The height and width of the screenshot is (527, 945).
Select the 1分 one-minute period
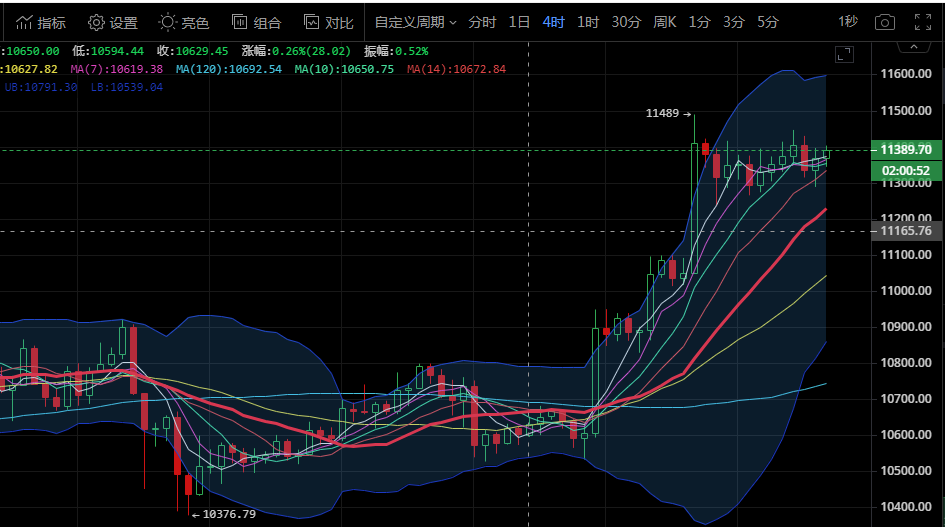click(x=699, y=22)
